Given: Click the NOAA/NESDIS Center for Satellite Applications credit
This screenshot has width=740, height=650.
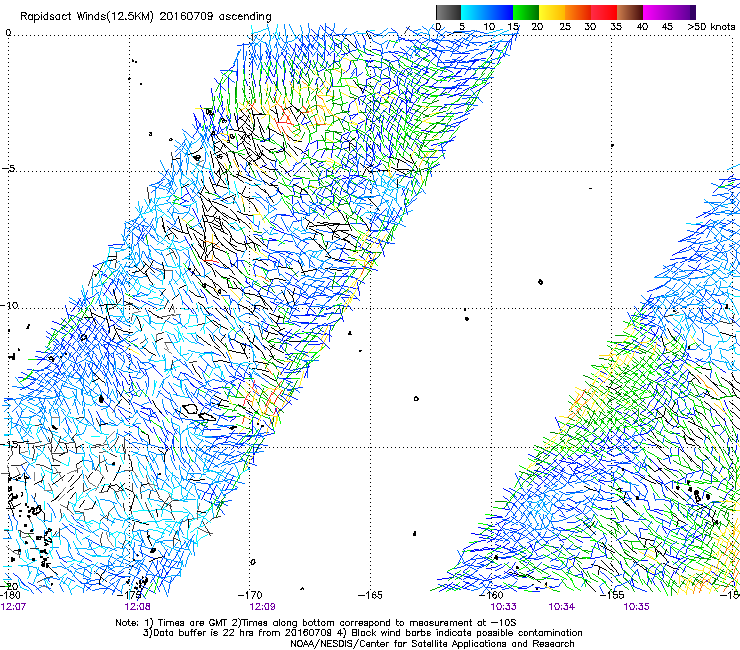Looking at the screenshot, I should (432, 644).
